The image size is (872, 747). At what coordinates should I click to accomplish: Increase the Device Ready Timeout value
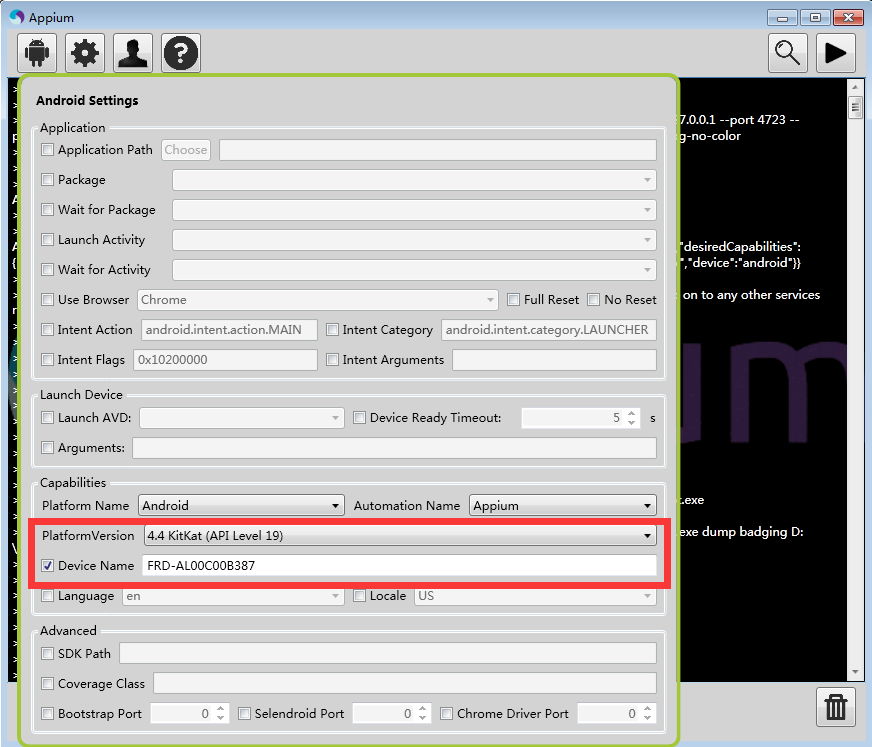pyautogui.click(x=631, y=413)
